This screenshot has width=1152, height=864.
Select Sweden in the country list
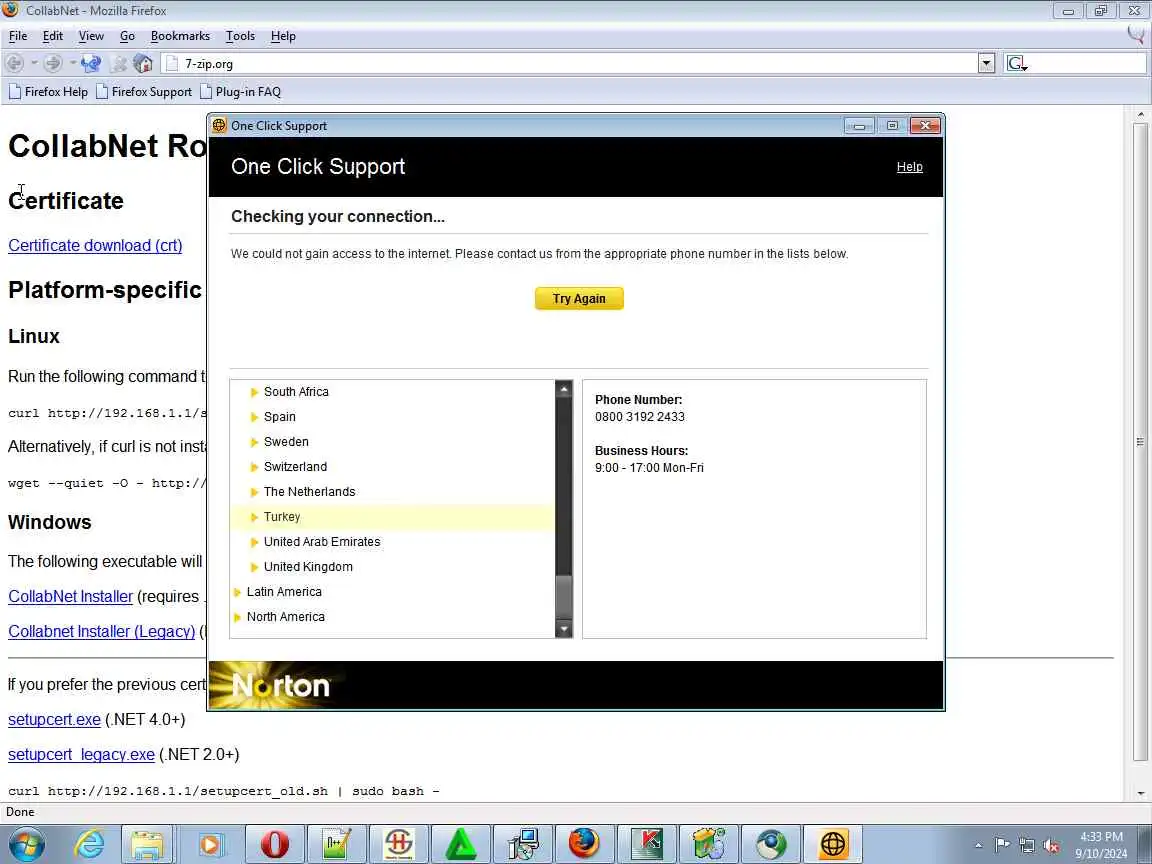click(286, 442)
